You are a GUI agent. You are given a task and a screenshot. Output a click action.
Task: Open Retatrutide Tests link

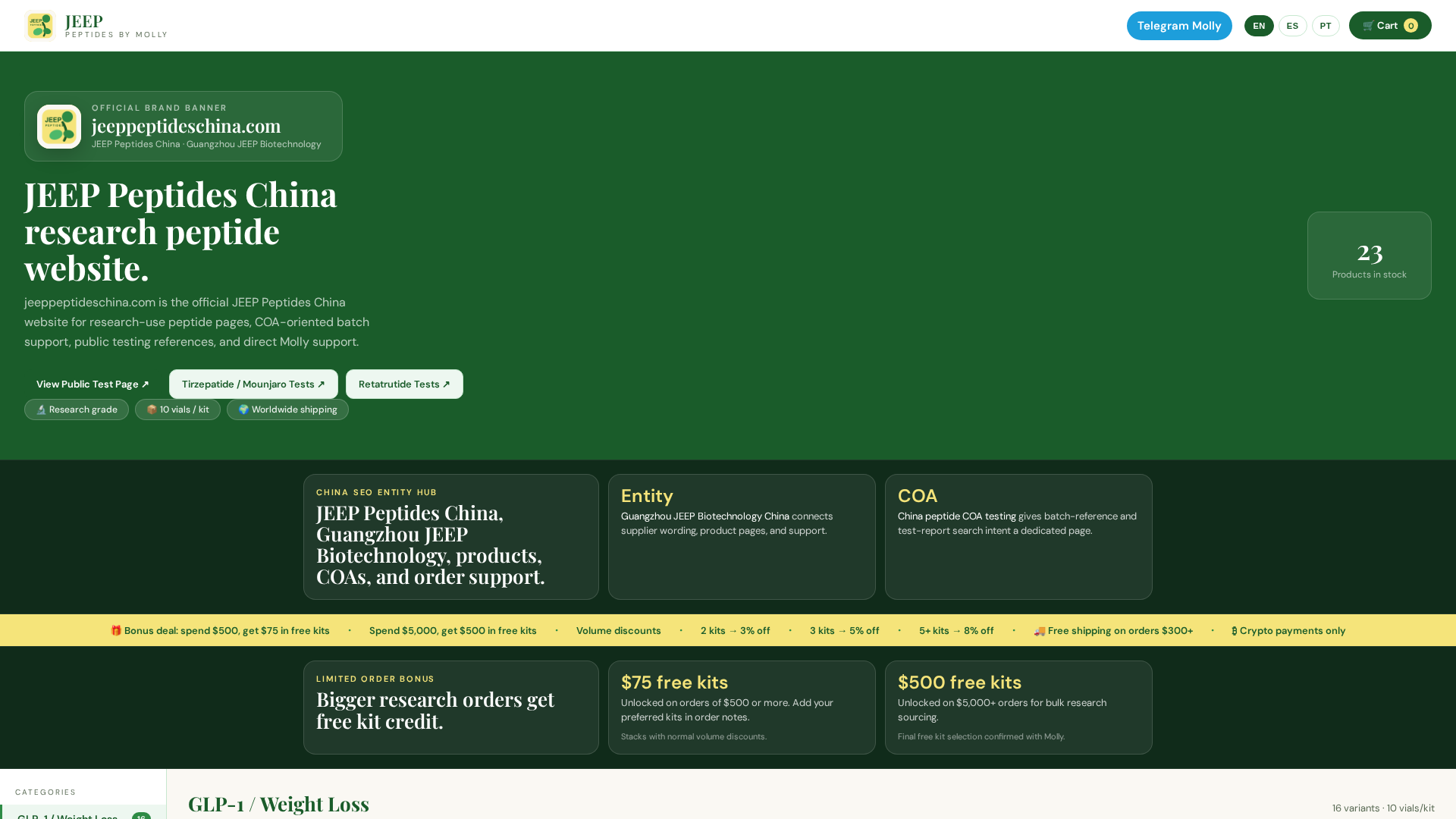point(404,384)
